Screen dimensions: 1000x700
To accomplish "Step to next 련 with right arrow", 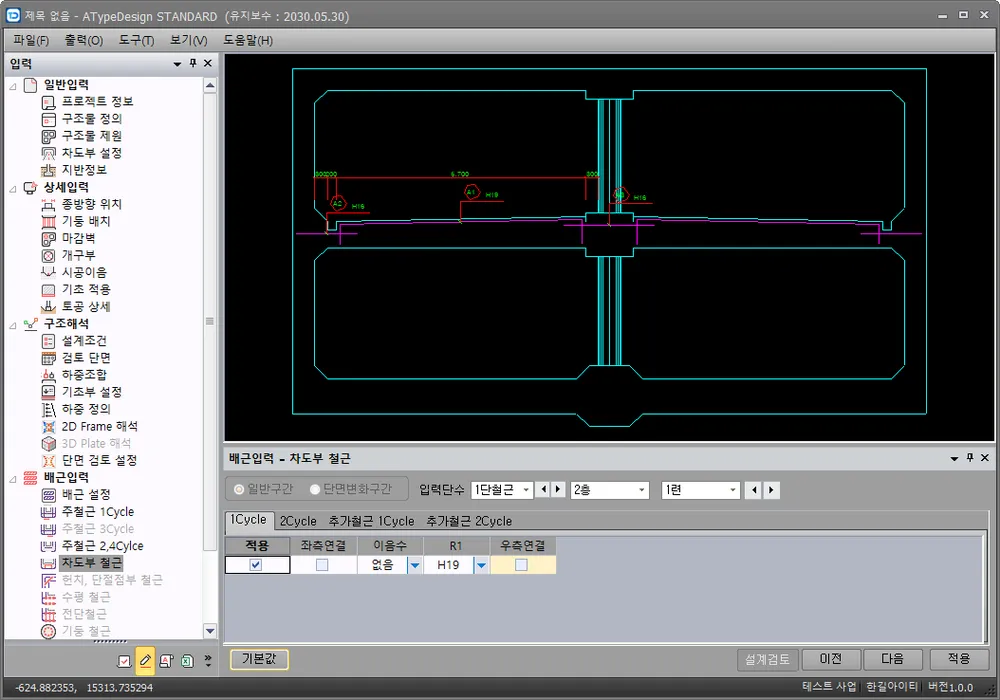I will (771, 490).
